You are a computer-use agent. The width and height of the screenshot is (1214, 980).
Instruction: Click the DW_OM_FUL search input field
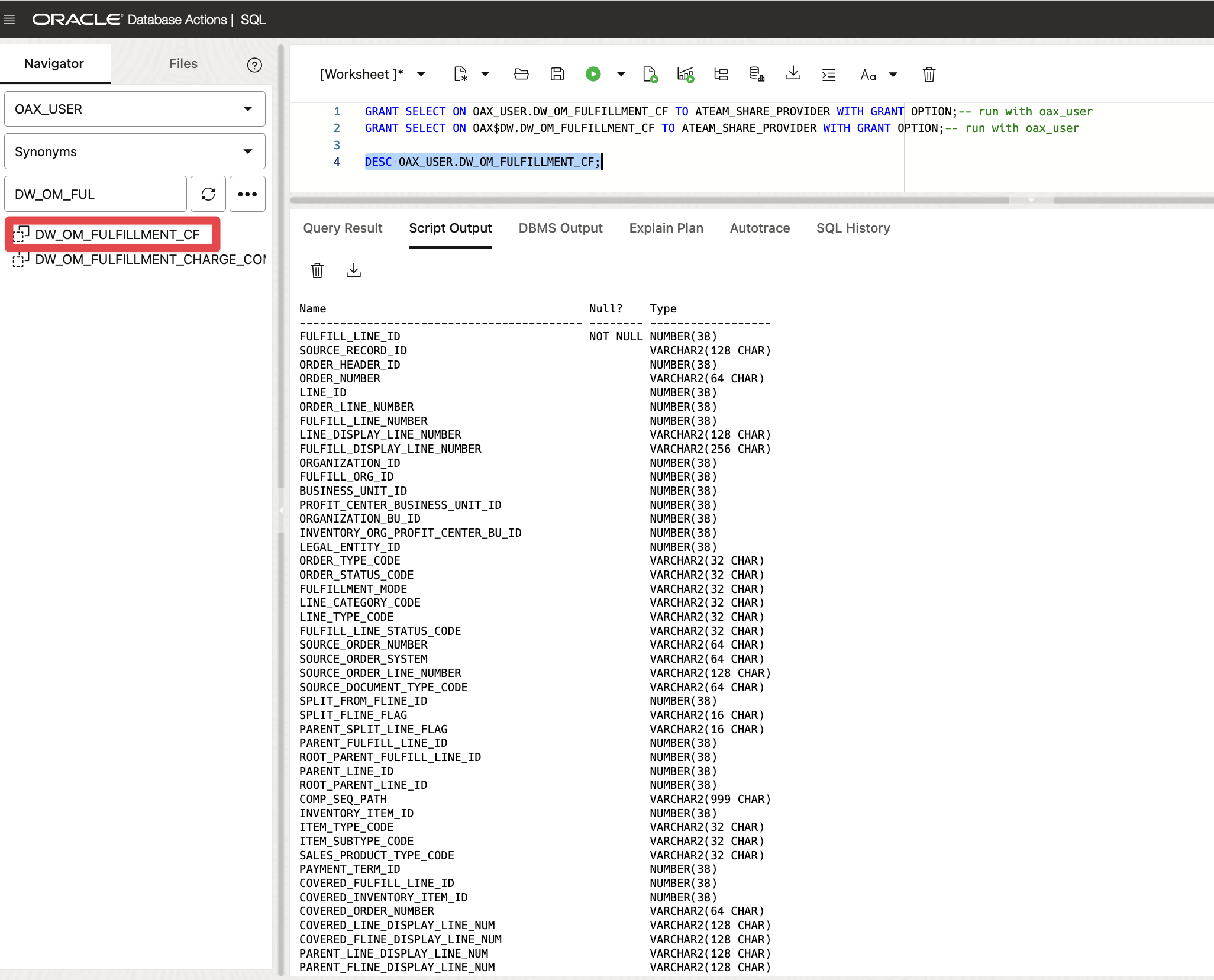[x=96, y=194]
